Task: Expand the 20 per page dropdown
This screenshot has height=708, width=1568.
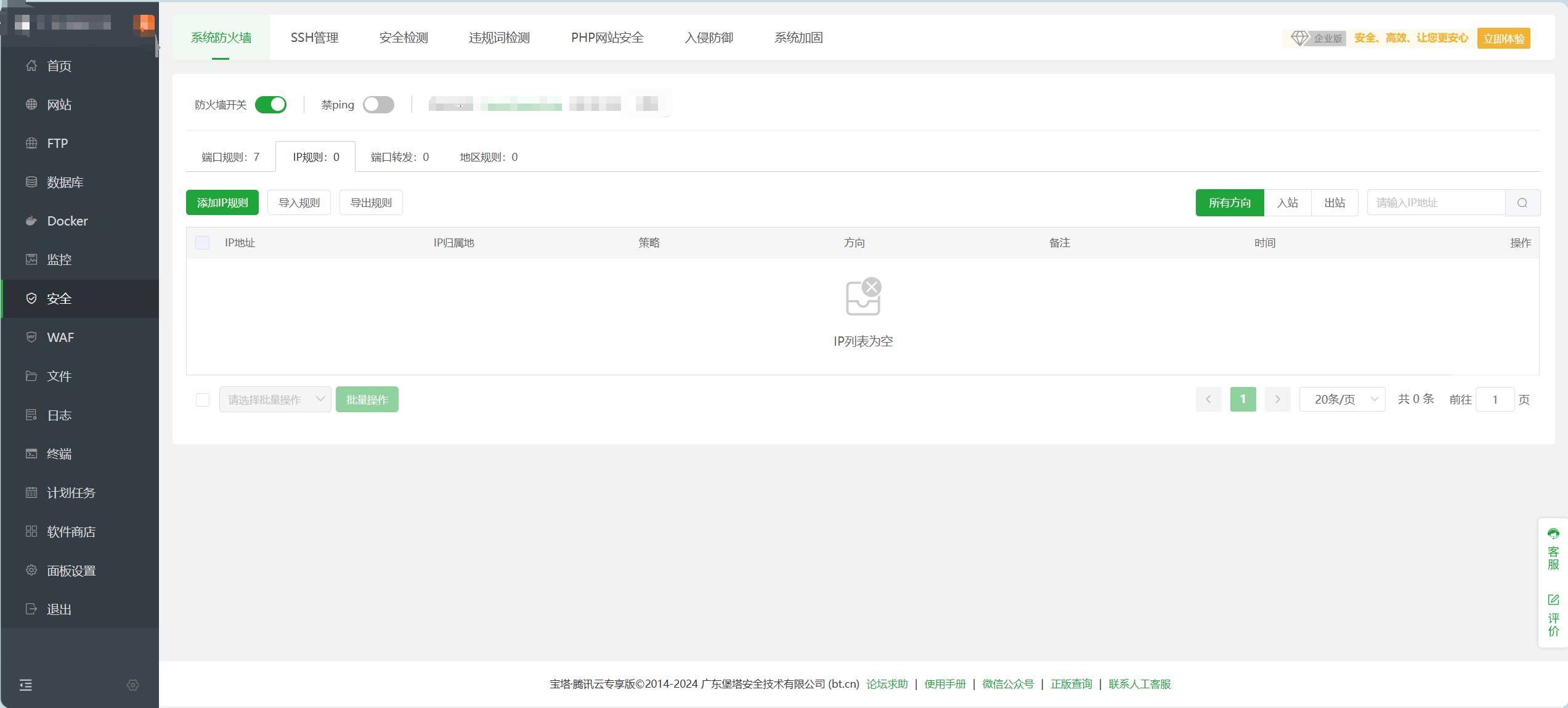Action: pos(1342,399)
